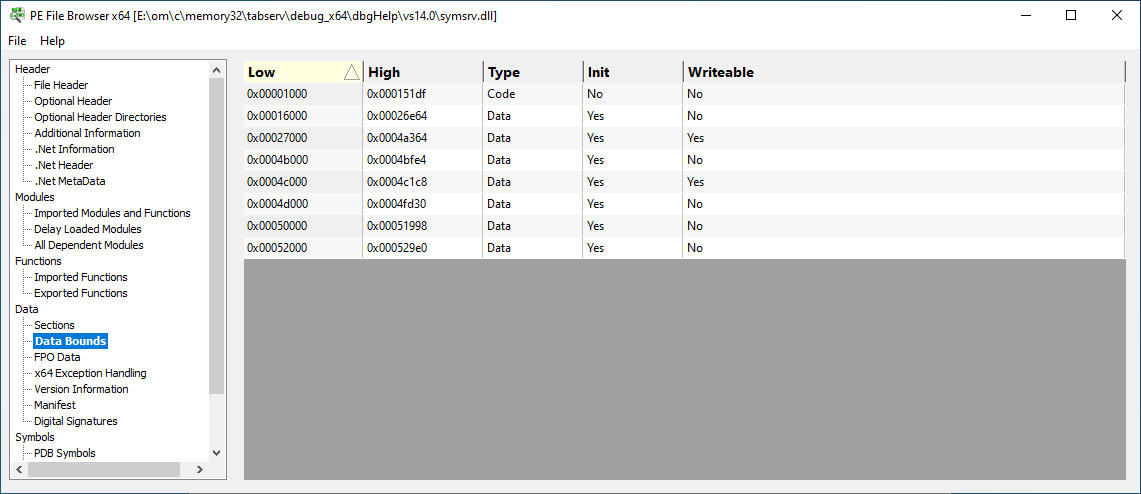
Task: Select row with low 0x00052000
Action: click(685, 247)
